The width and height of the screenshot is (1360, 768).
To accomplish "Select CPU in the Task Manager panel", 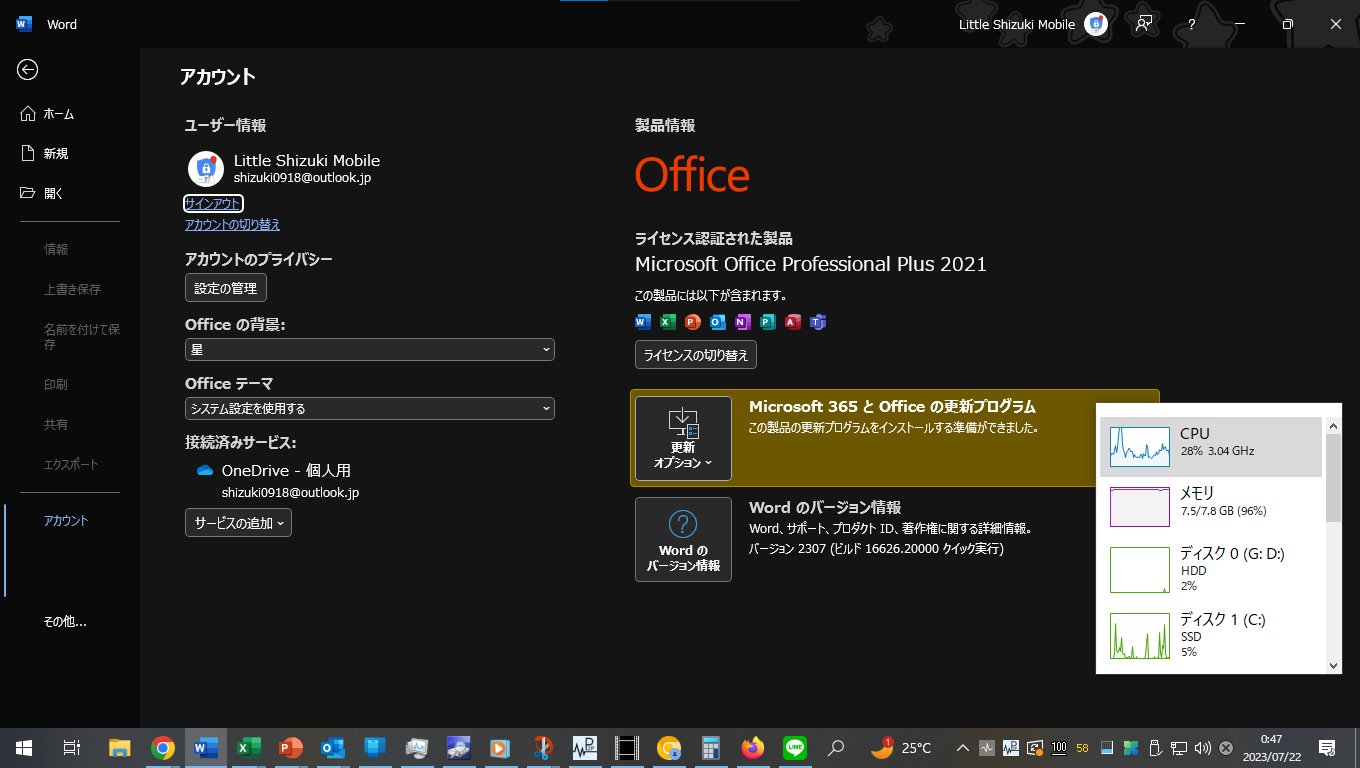I will 1211,446.
